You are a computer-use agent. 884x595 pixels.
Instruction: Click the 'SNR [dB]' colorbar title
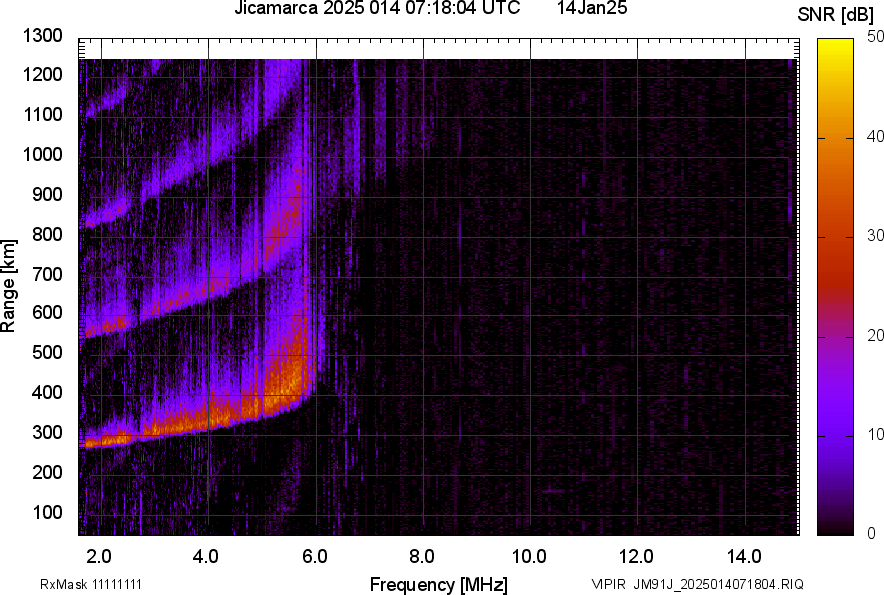(x=836, y=15)
